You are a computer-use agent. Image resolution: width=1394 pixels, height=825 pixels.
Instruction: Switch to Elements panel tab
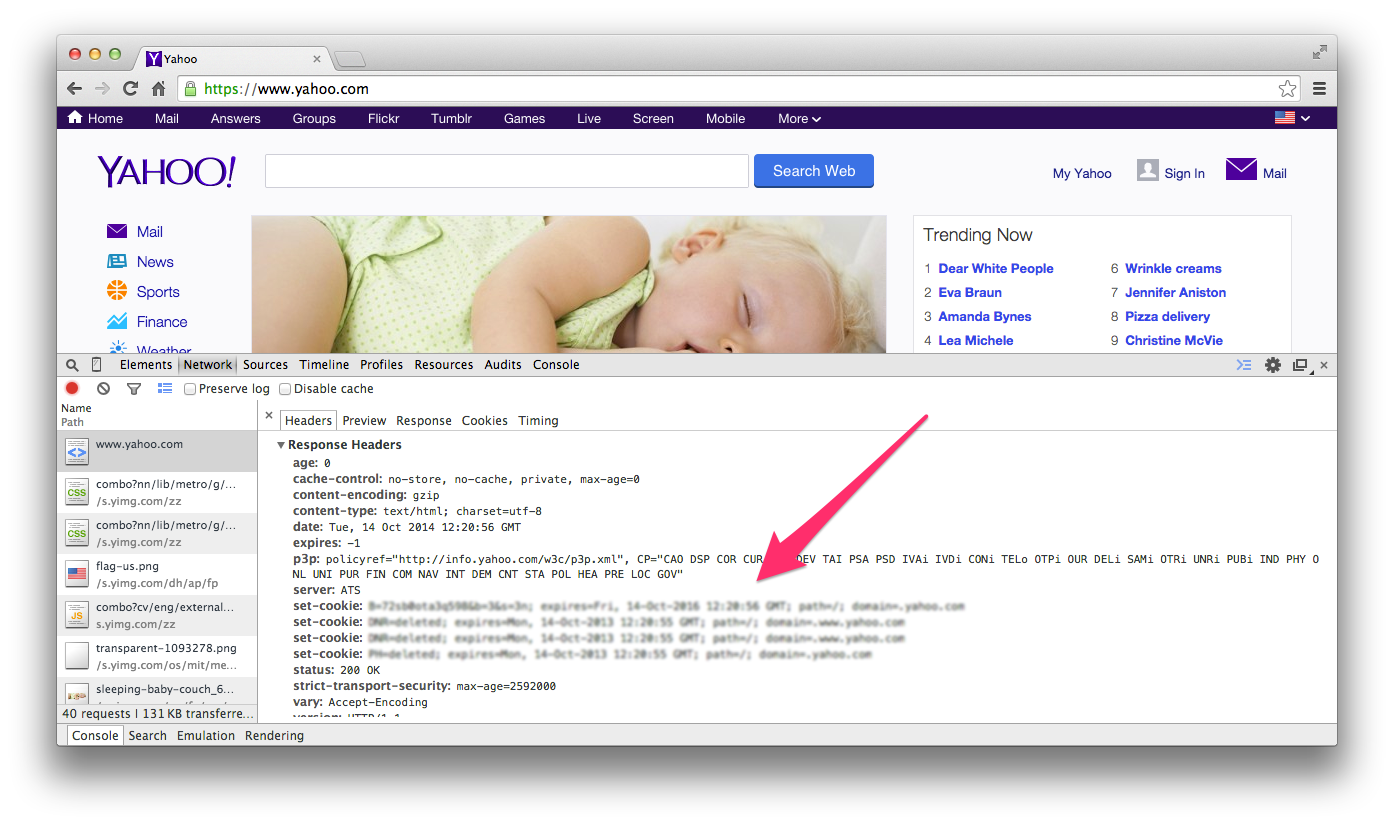146,365
